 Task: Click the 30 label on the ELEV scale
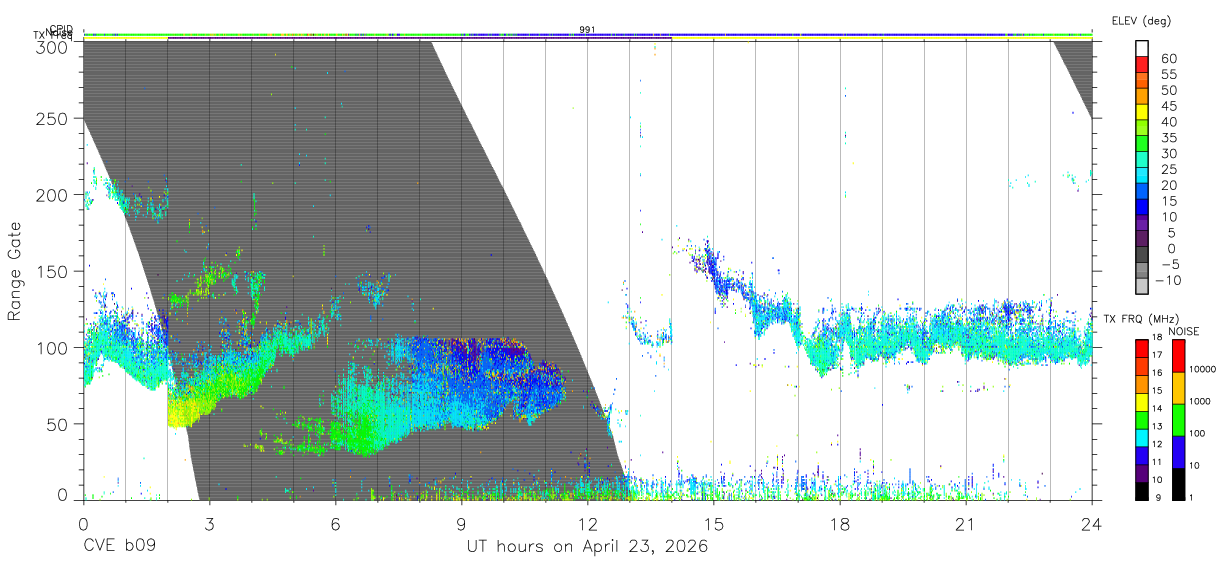point(1169,154)
